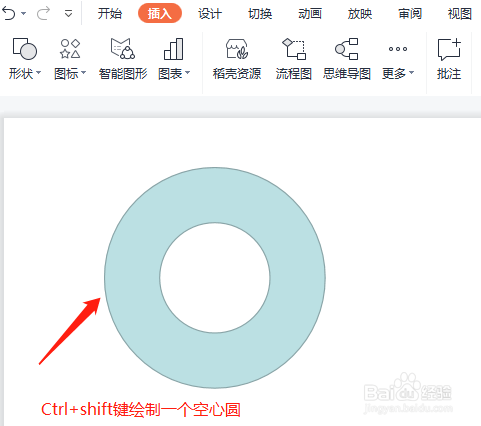This screenshot has height=426, width=481.
Task: Select the red Ctrl+shift text box
Action: click(141, 409)
